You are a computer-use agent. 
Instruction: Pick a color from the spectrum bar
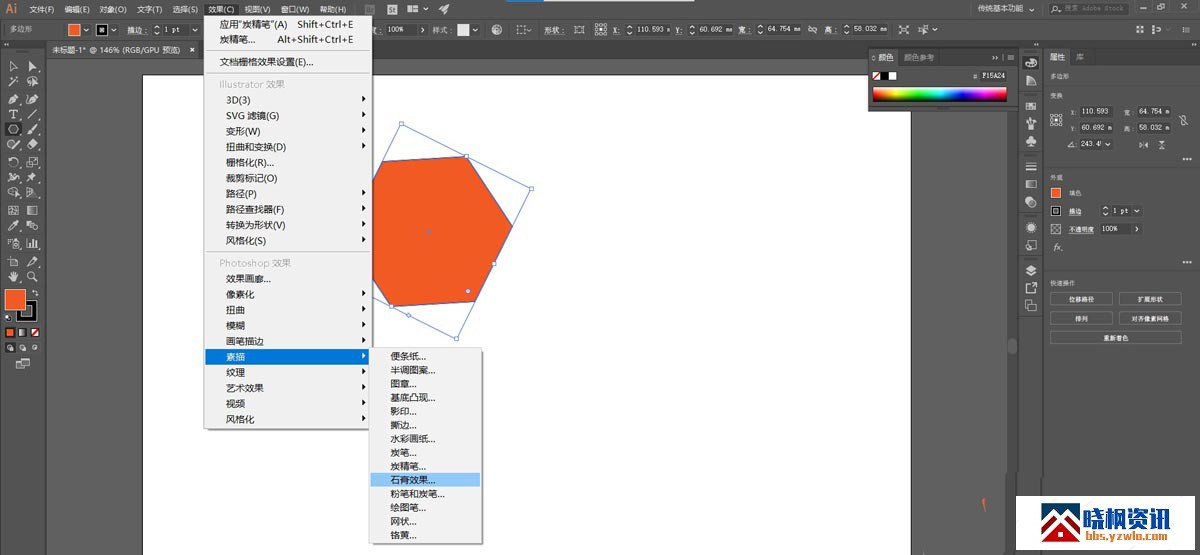[x=939, y=95]
